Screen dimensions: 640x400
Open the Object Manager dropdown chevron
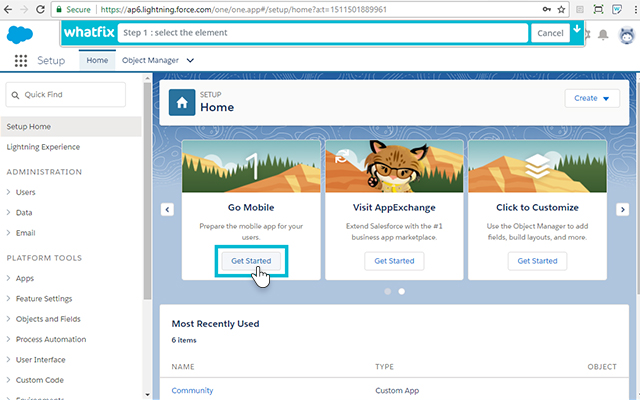[190, 60]
